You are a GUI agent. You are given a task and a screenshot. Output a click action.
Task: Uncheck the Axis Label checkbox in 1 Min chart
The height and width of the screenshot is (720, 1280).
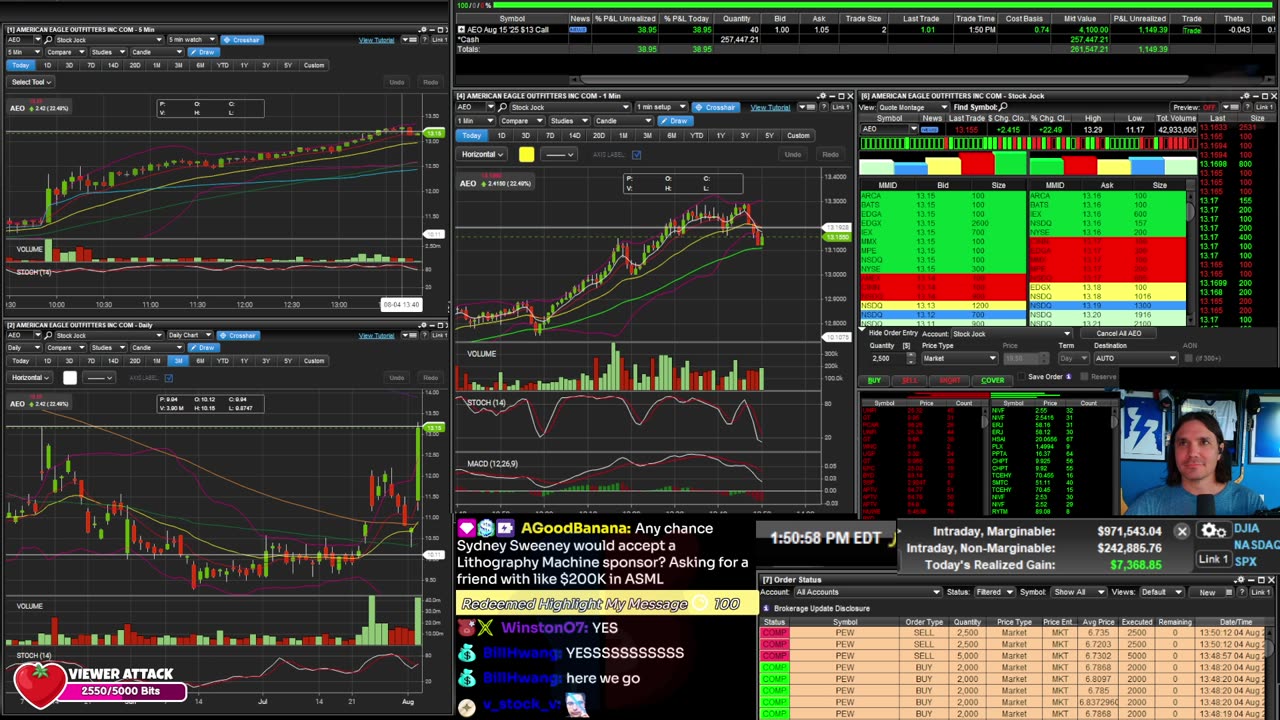636,155
